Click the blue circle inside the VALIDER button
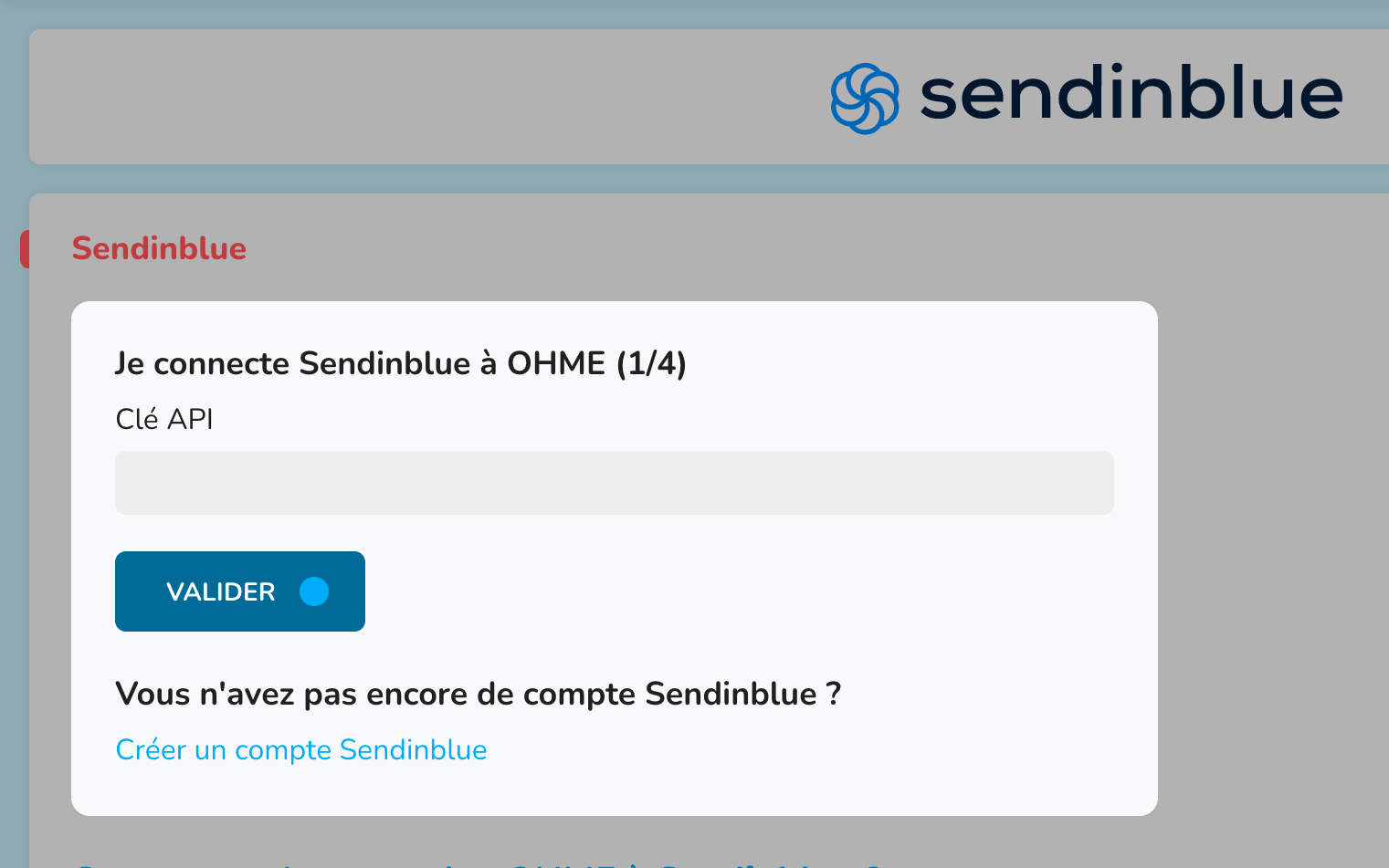1389x868 pixels. click(314, 591)
